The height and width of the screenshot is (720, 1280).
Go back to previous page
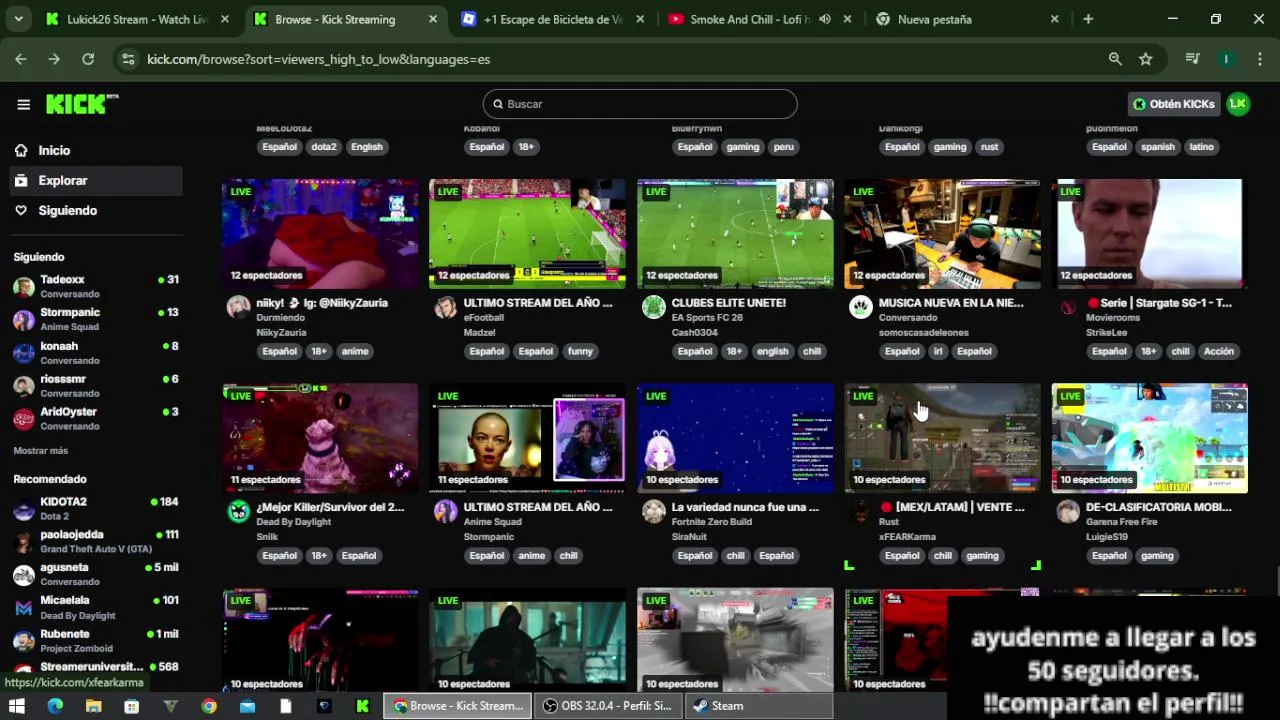(x=21, y=59)
